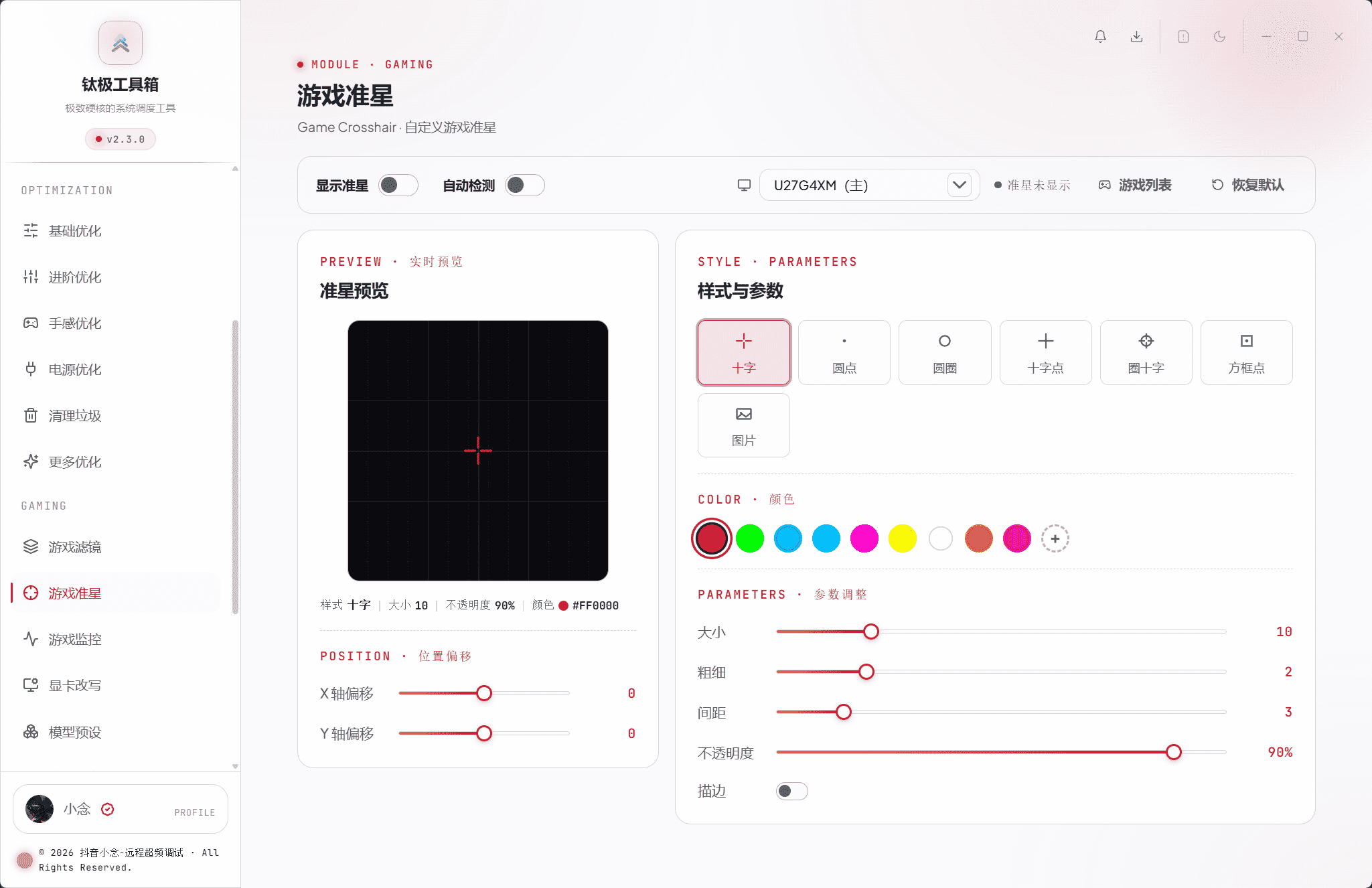Select the 圆点 dot crosshair style
Screen dimensions: 1372x888
pos(844,352)
